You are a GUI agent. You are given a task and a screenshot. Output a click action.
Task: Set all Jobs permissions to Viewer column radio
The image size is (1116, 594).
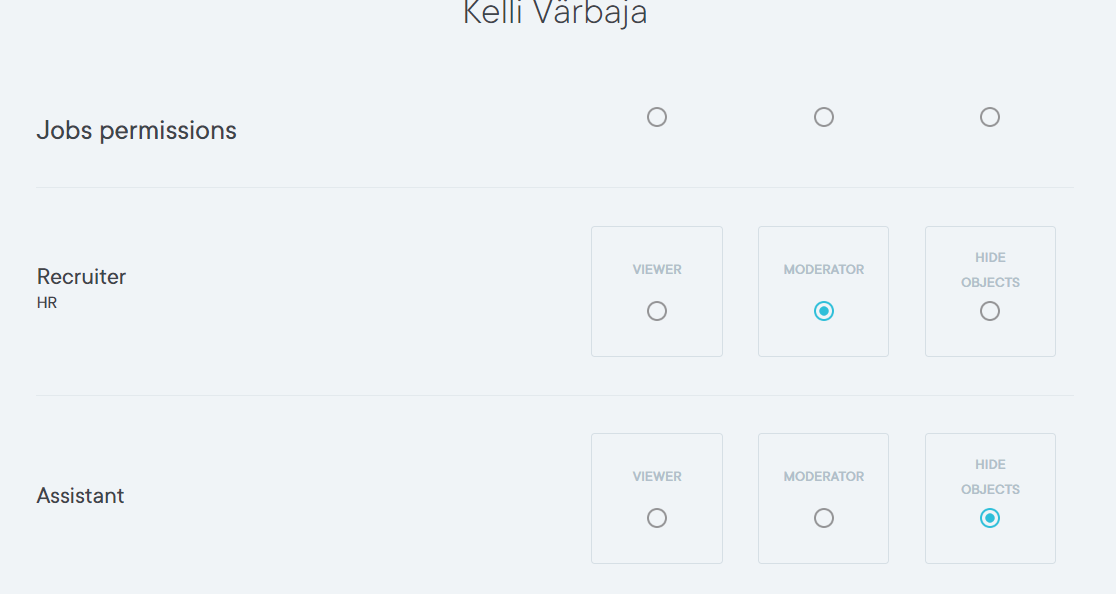tap(657, 117)
